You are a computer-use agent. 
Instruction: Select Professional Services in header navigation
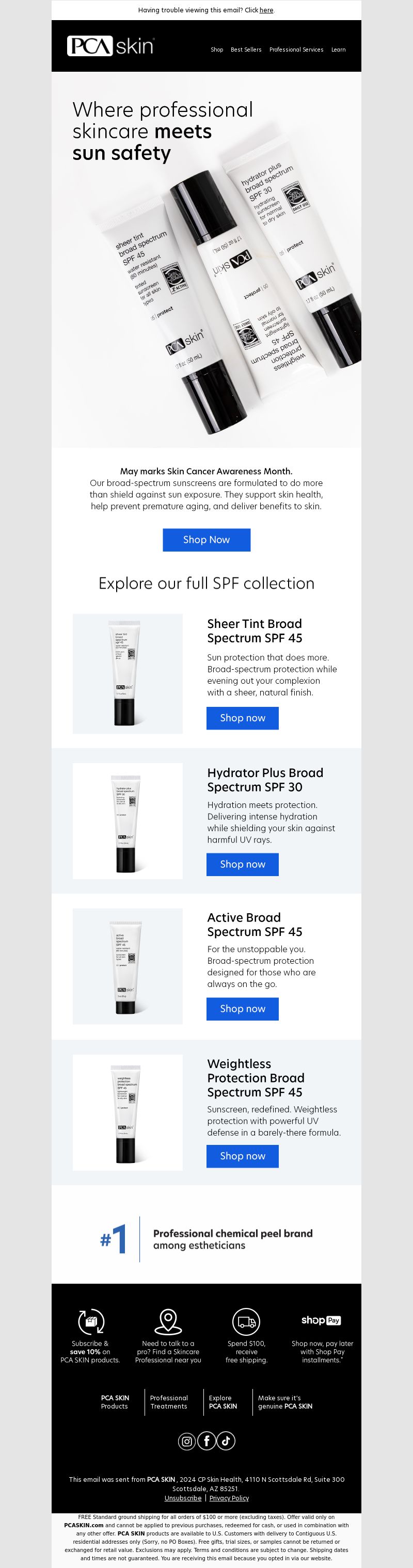pyautogui.click(x=296, y=50)
